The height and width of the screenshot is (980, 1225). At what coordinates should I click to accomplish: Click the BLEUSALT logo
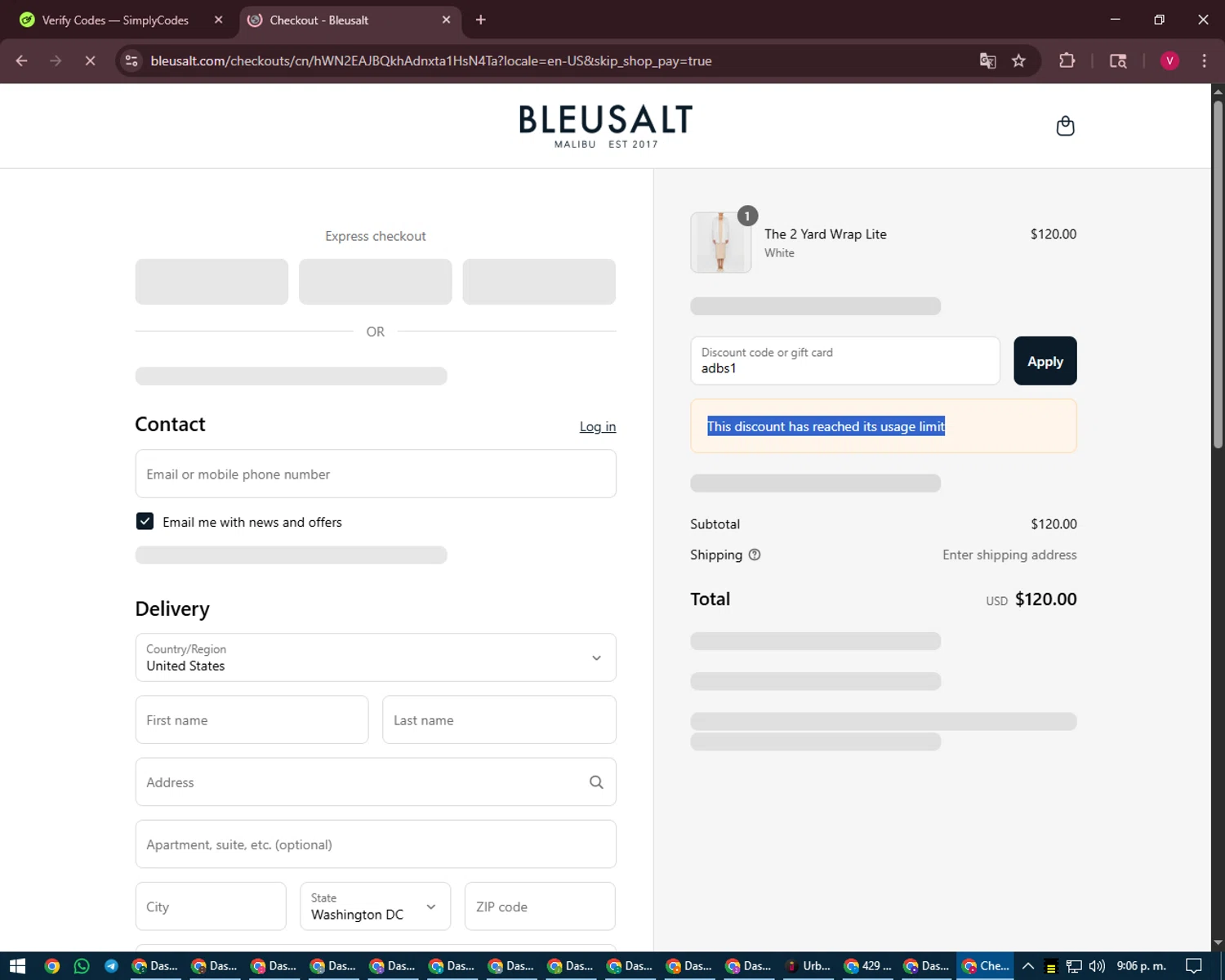[605, 126]
